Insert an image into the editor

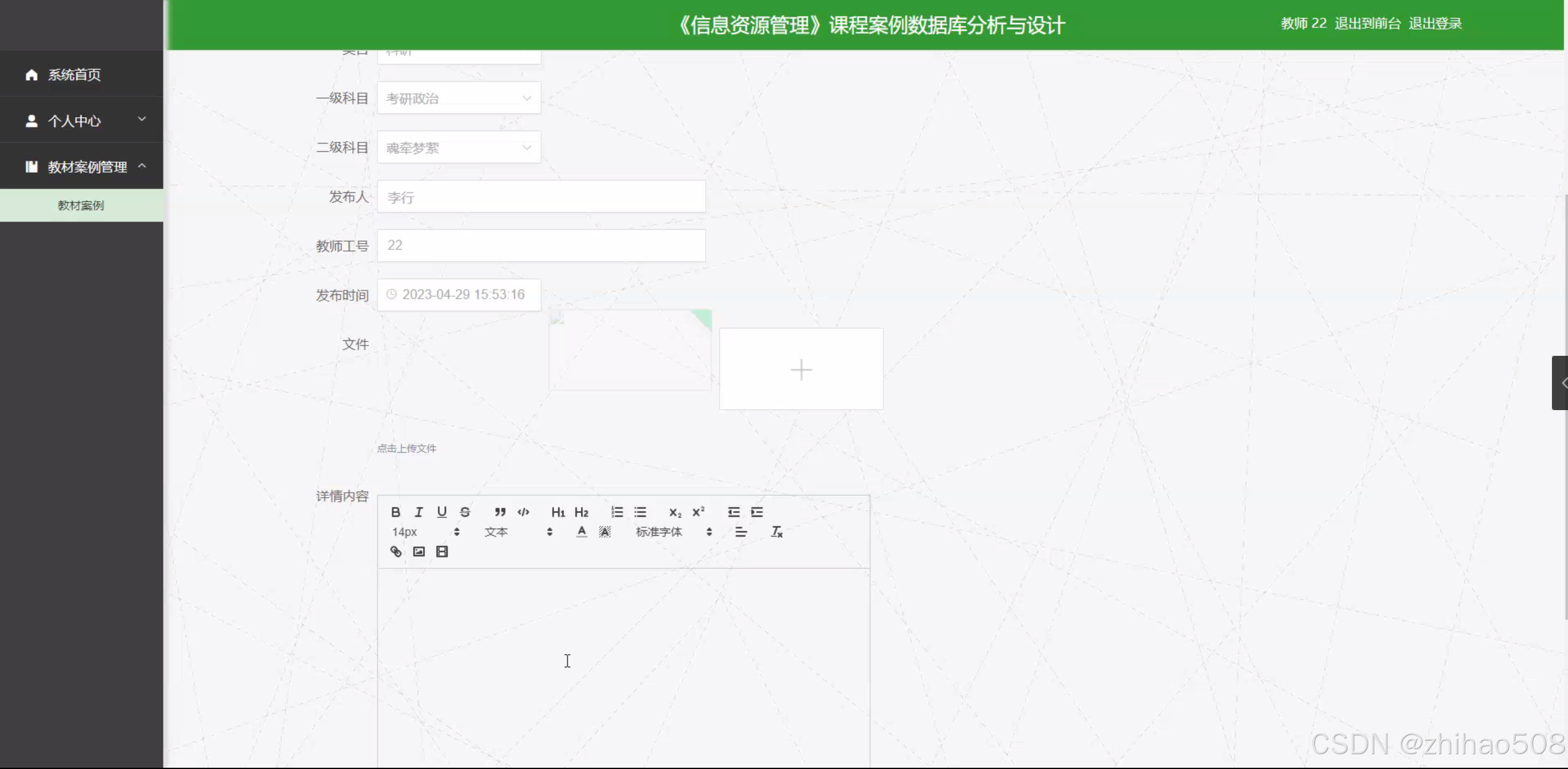click(419, 551)
